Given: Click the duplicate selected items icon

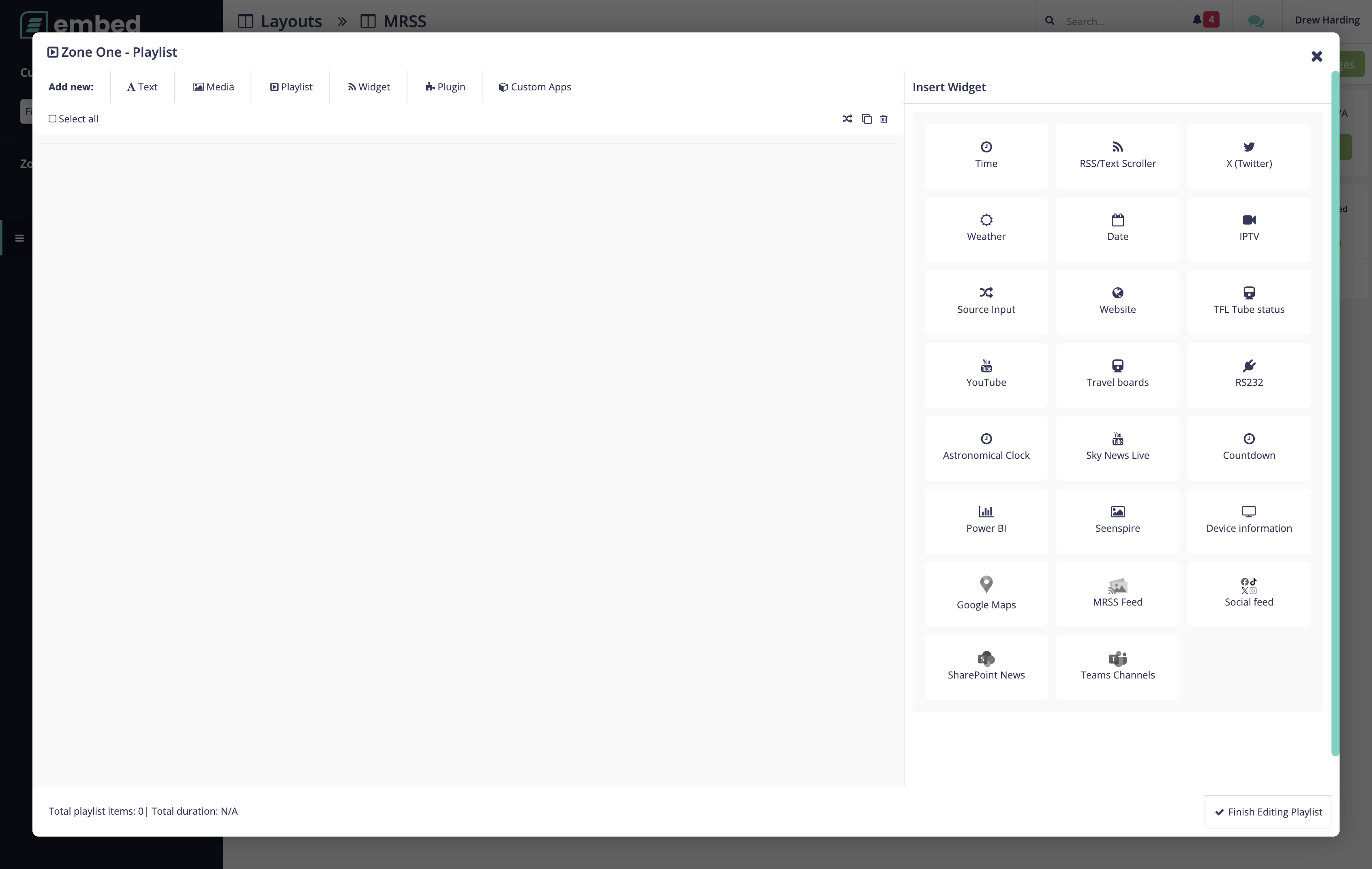Looking at the screenshot, I should (866, 119).
